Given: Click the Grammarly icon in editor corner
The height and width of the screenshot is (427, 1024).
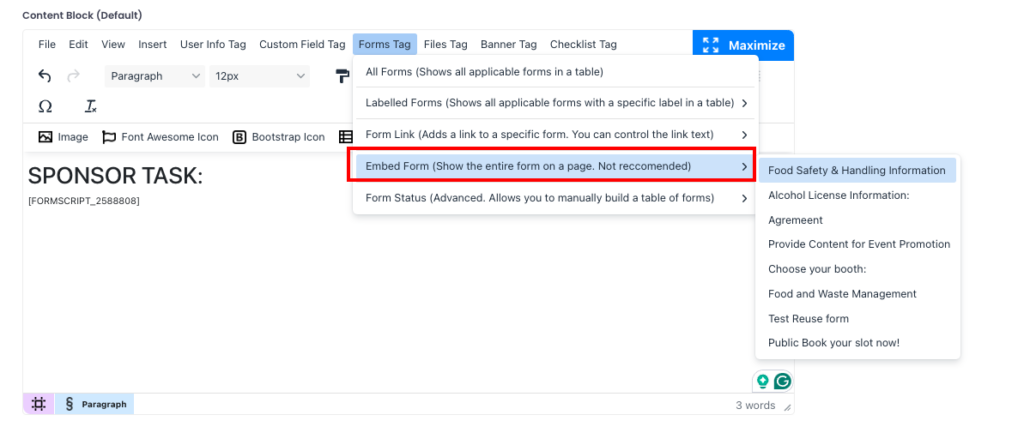Looking at the screenshot, I should click(x=783, y=381).
